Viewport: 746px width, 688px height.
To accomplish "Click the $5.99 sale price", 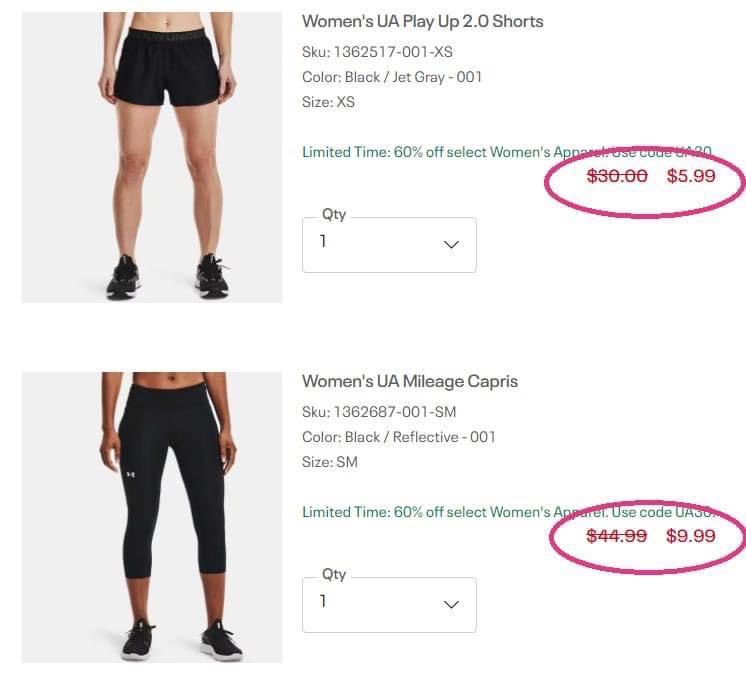I will pyautogui.click(x=691, y=176).
